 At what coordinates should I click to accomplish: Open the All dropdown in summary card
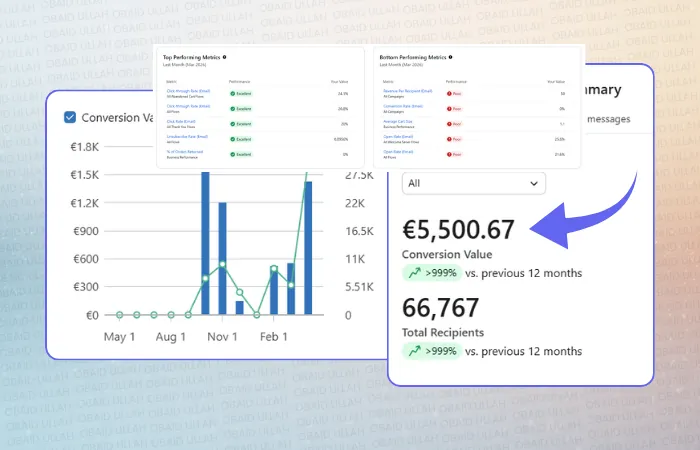tap(474, 183)
